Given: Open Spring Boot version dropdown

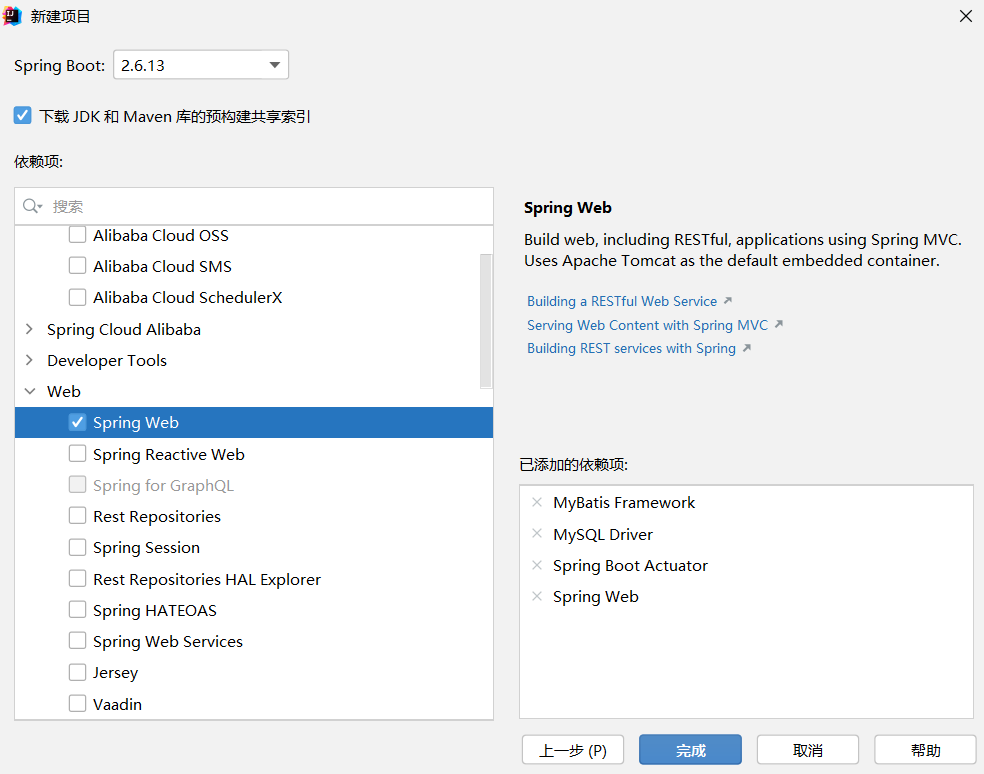Looking at the screenshot, I should pos(201,65).
